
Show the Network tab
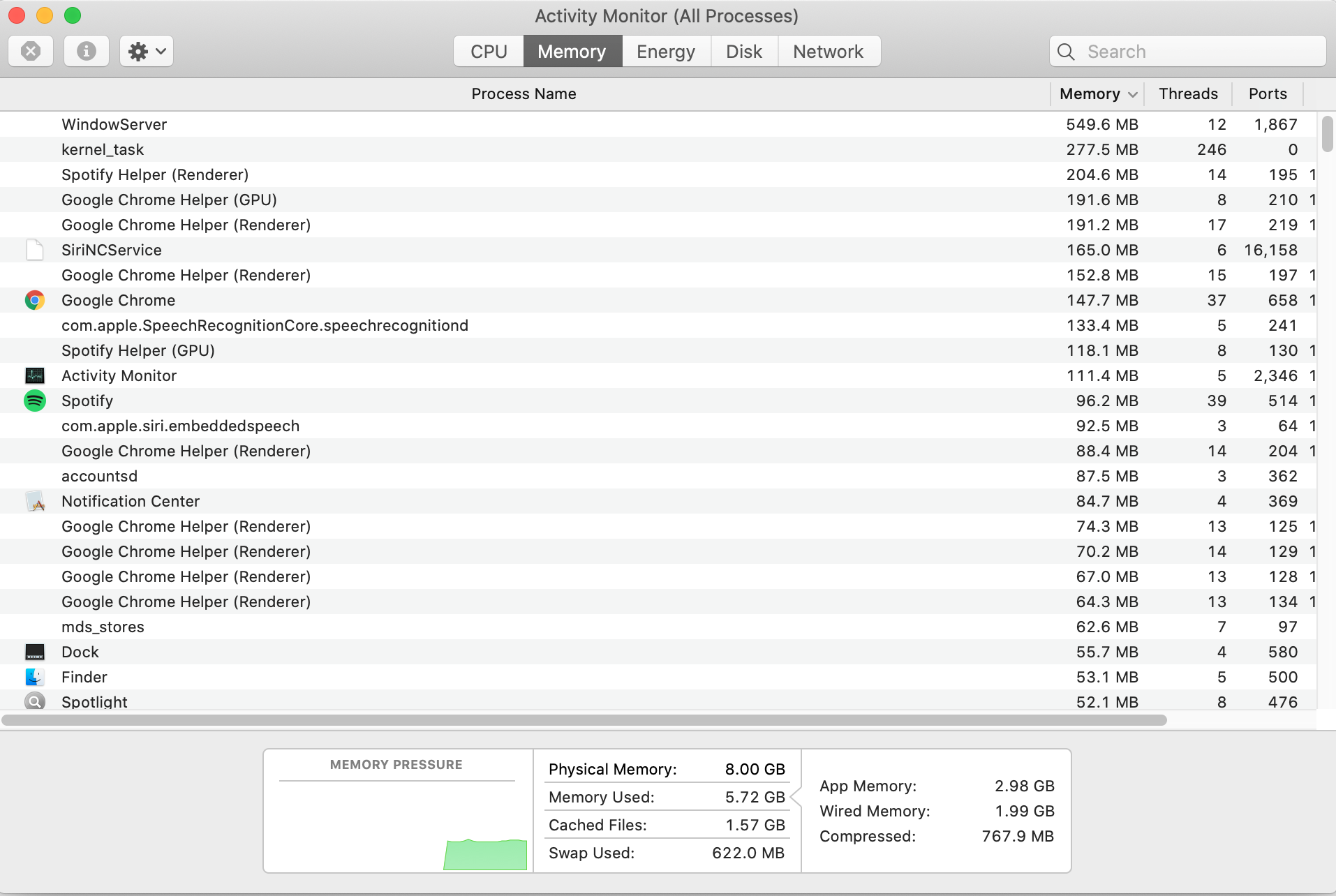coord(829,52)
